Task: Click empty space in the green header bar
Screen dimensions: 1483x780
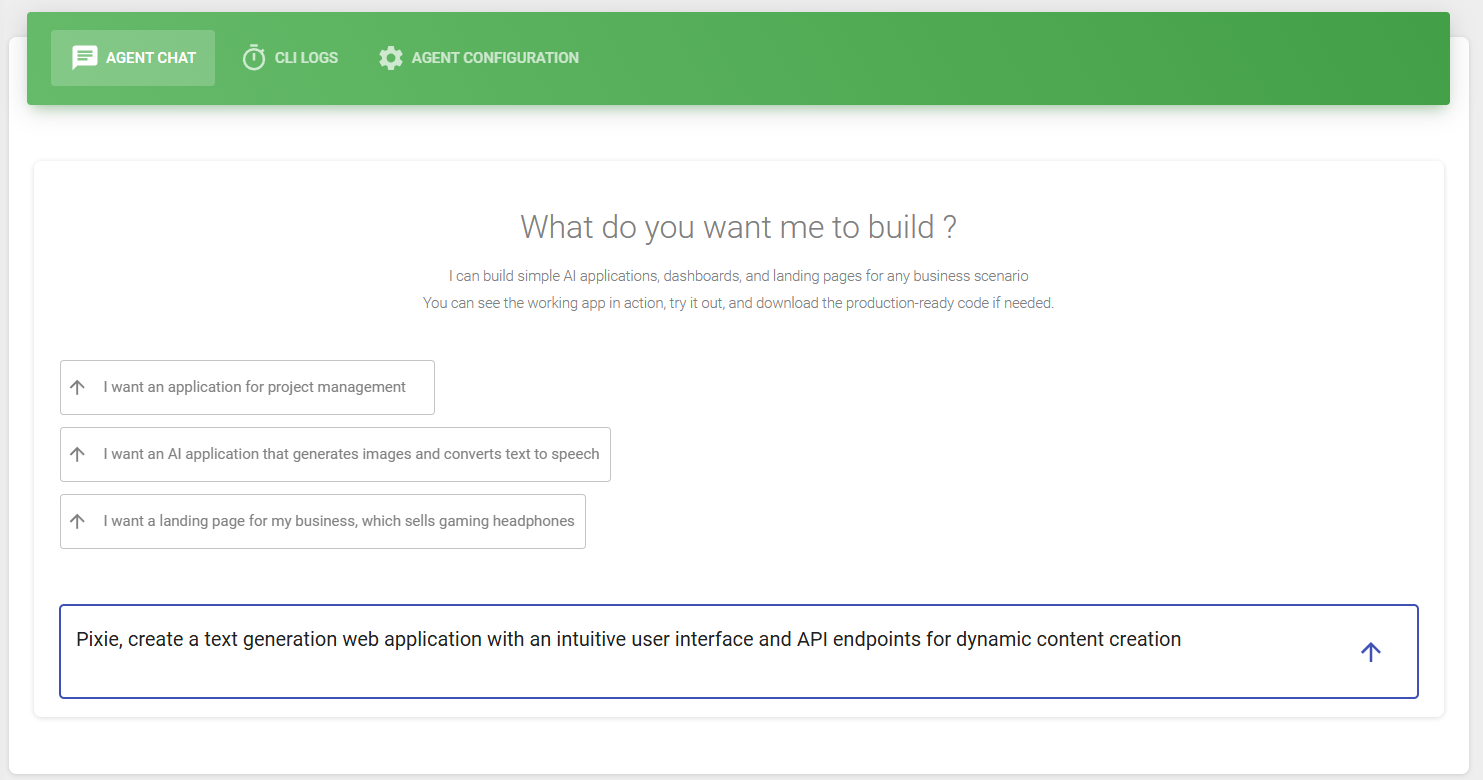Action: click(1000, 58)
